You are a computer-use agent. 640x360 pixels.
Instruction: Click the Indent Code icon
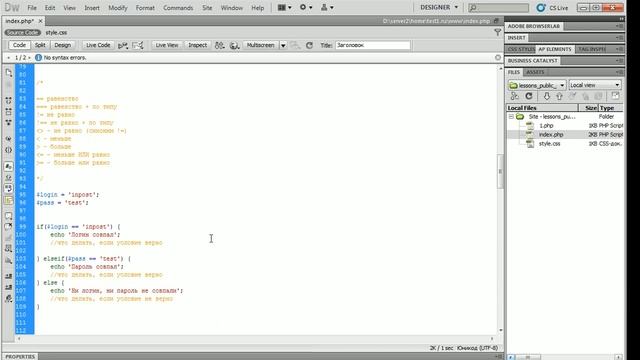click(x=9, y=276)
